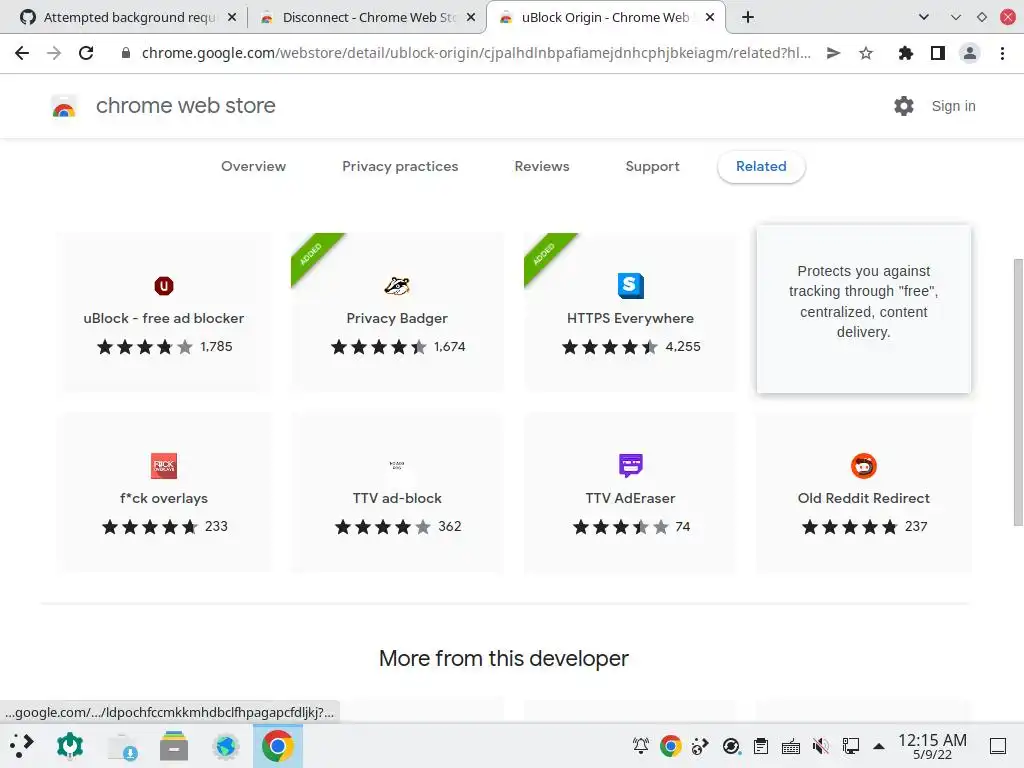The height and width of the screenshot is (768, 1024).
Task: Click the vertical page scrollbar
Action: pyautogui.click(x=1017, y=392)
